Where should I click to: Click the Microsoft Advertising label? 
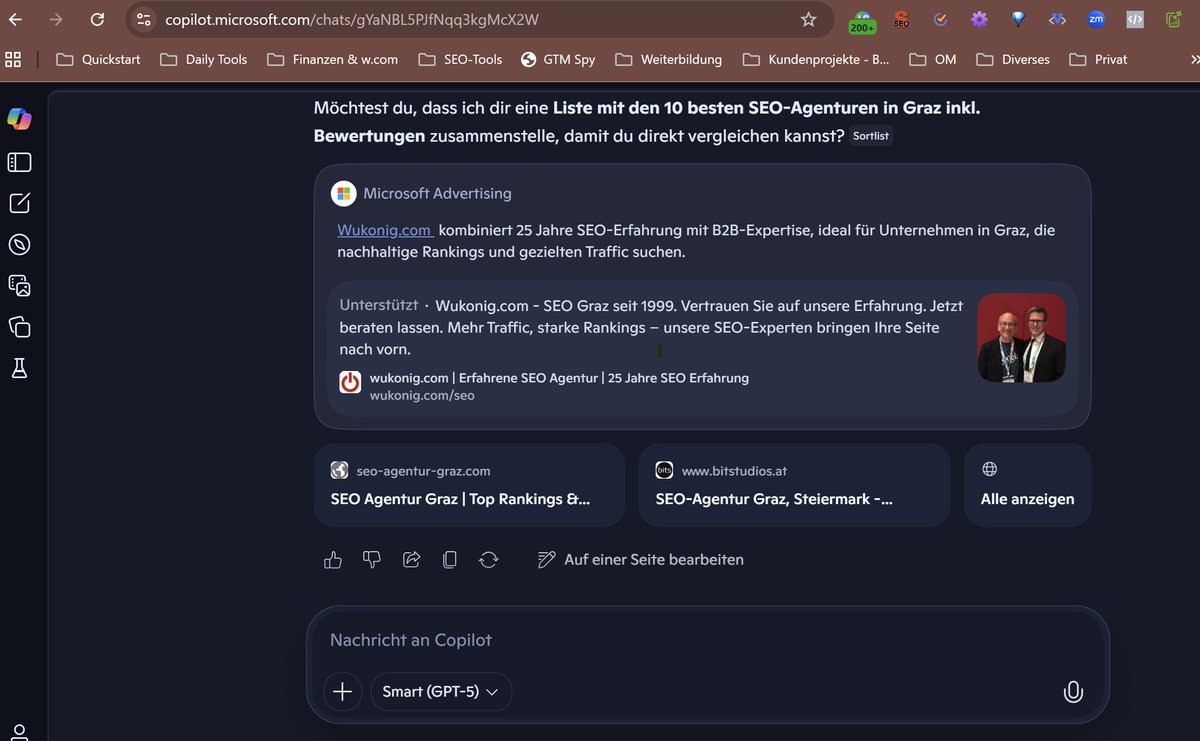pyautogui.click(x=437, y=193)
